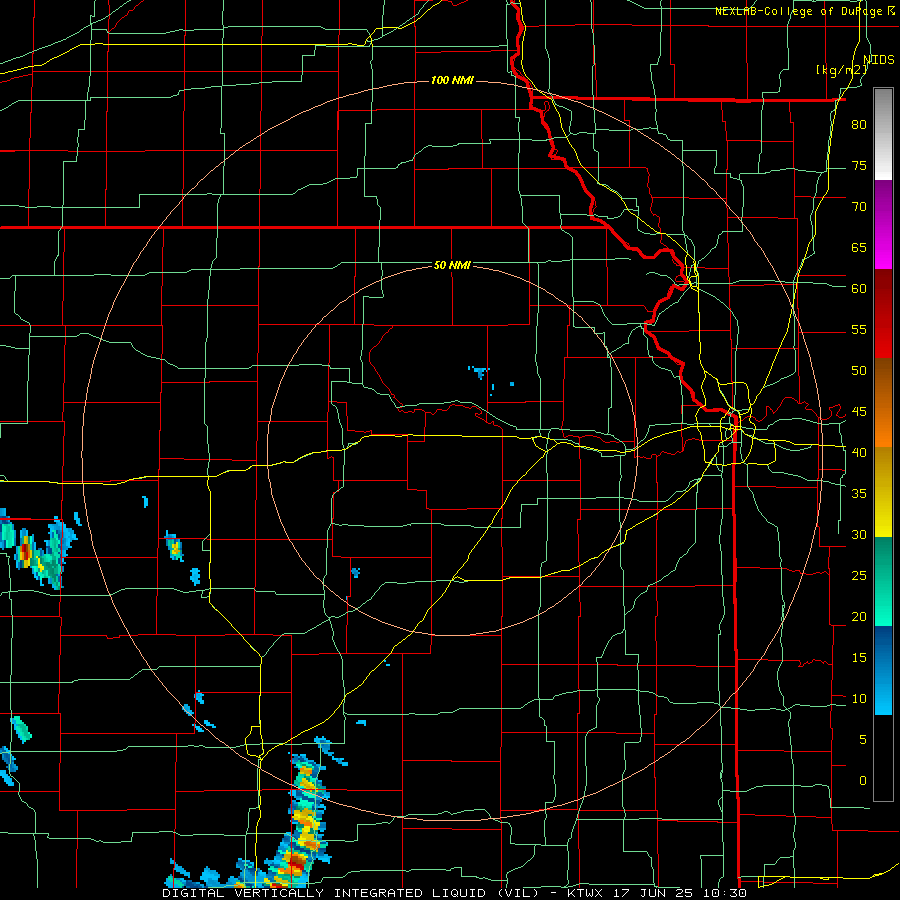Click the 50 NMI range ring label

pyautogui.click(x=452, y=265)
